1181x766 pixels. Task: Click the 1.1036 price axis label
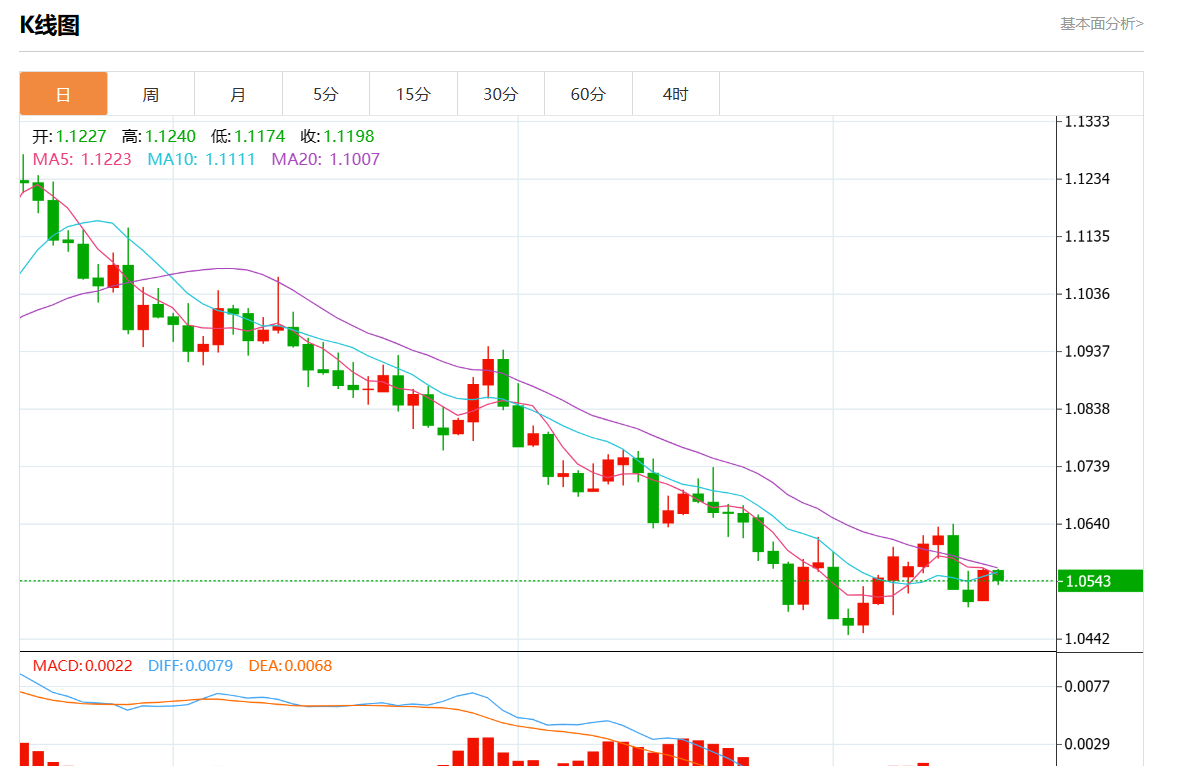(x=1087, y=294)
